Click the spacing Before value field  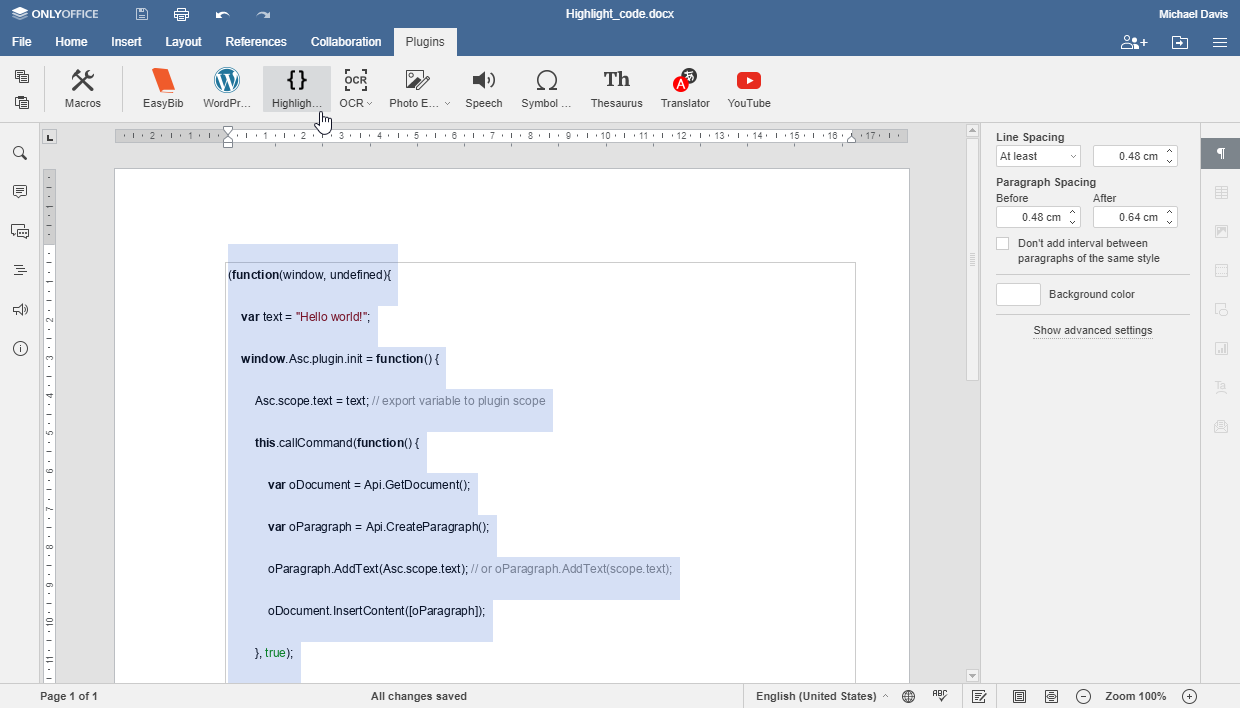coord(1038,217)
